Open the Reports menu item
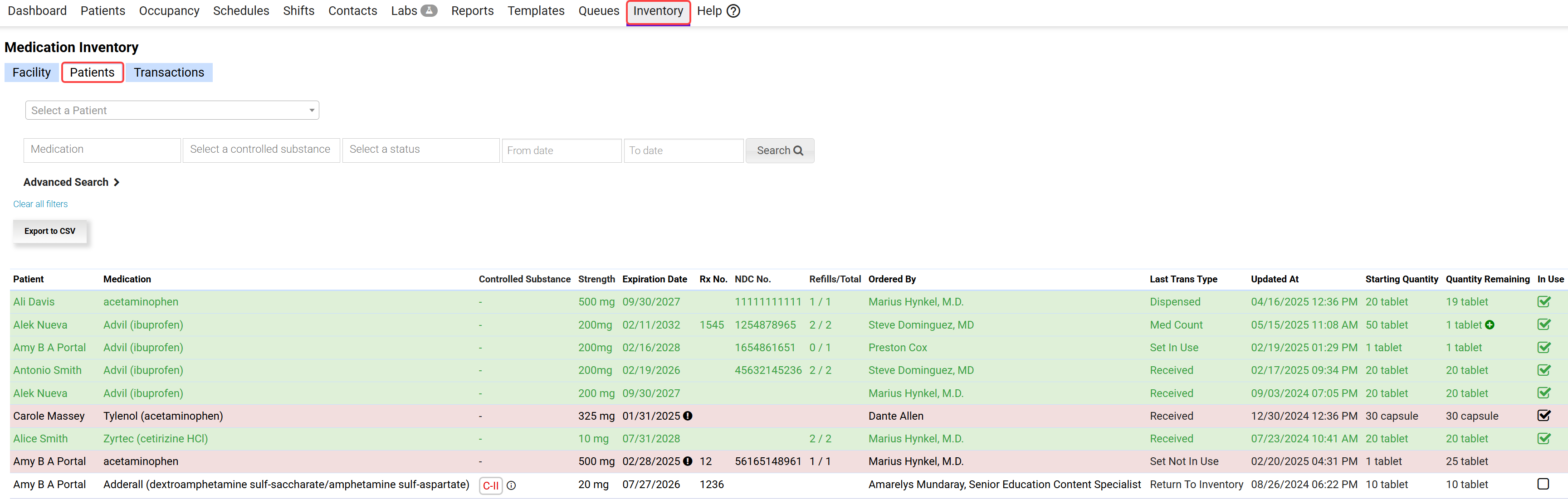The image size is (1568, 499). coord(472,10)
